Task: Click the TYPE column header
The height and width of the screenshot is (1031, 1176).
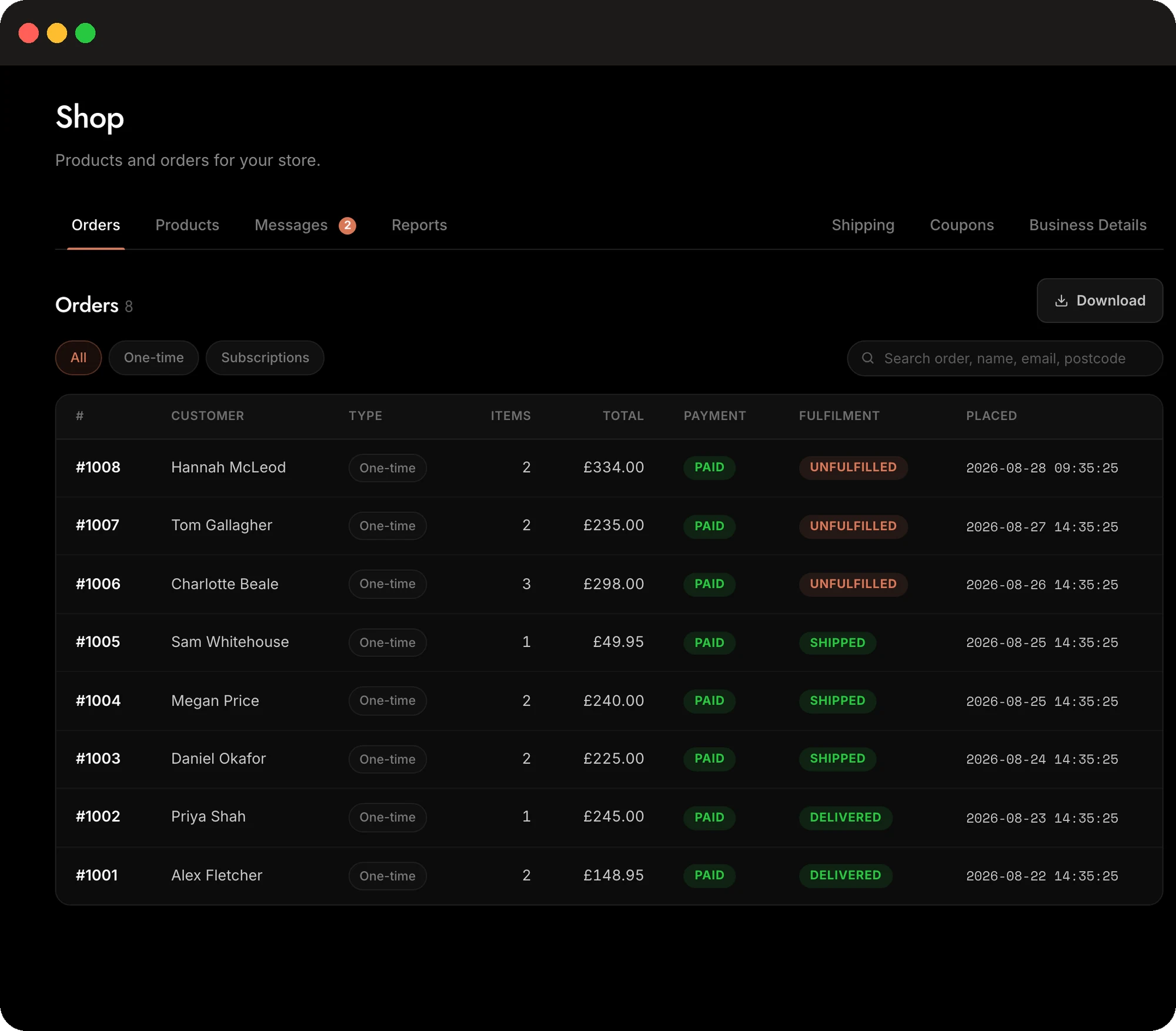Action: tap(365, 416)
